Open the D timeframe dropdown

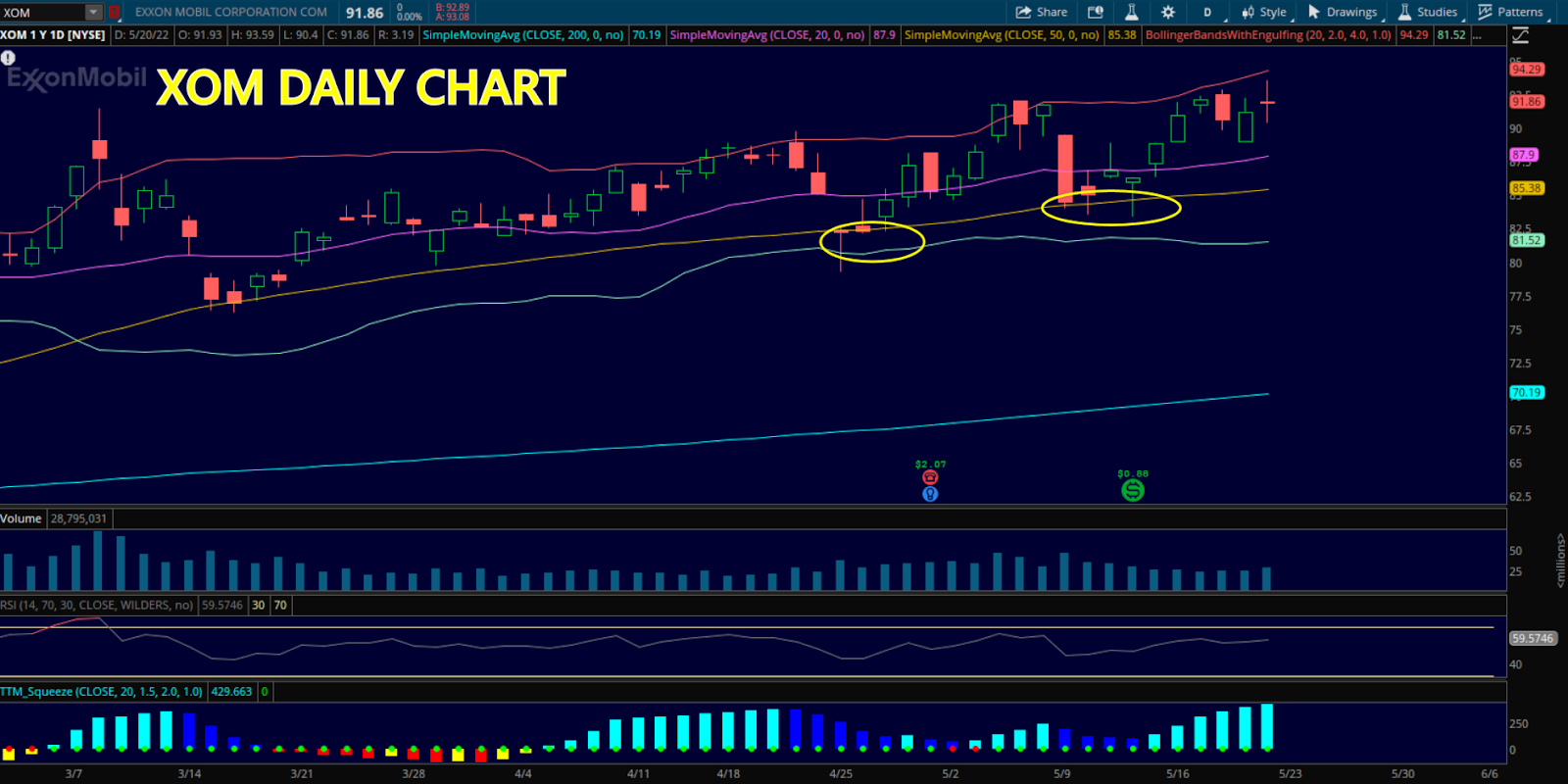click(x=1210, y=13)
